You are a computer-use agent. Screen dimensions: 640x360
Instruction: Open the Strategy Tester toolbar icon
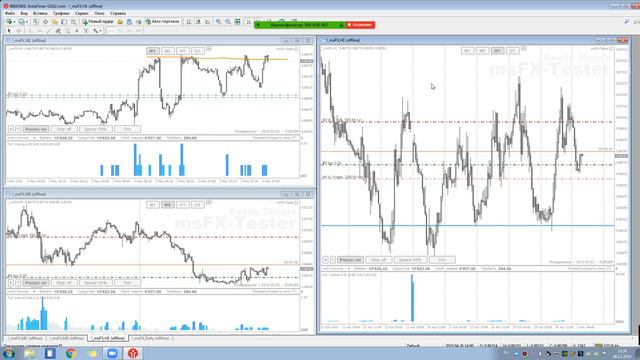coord(73,22)
